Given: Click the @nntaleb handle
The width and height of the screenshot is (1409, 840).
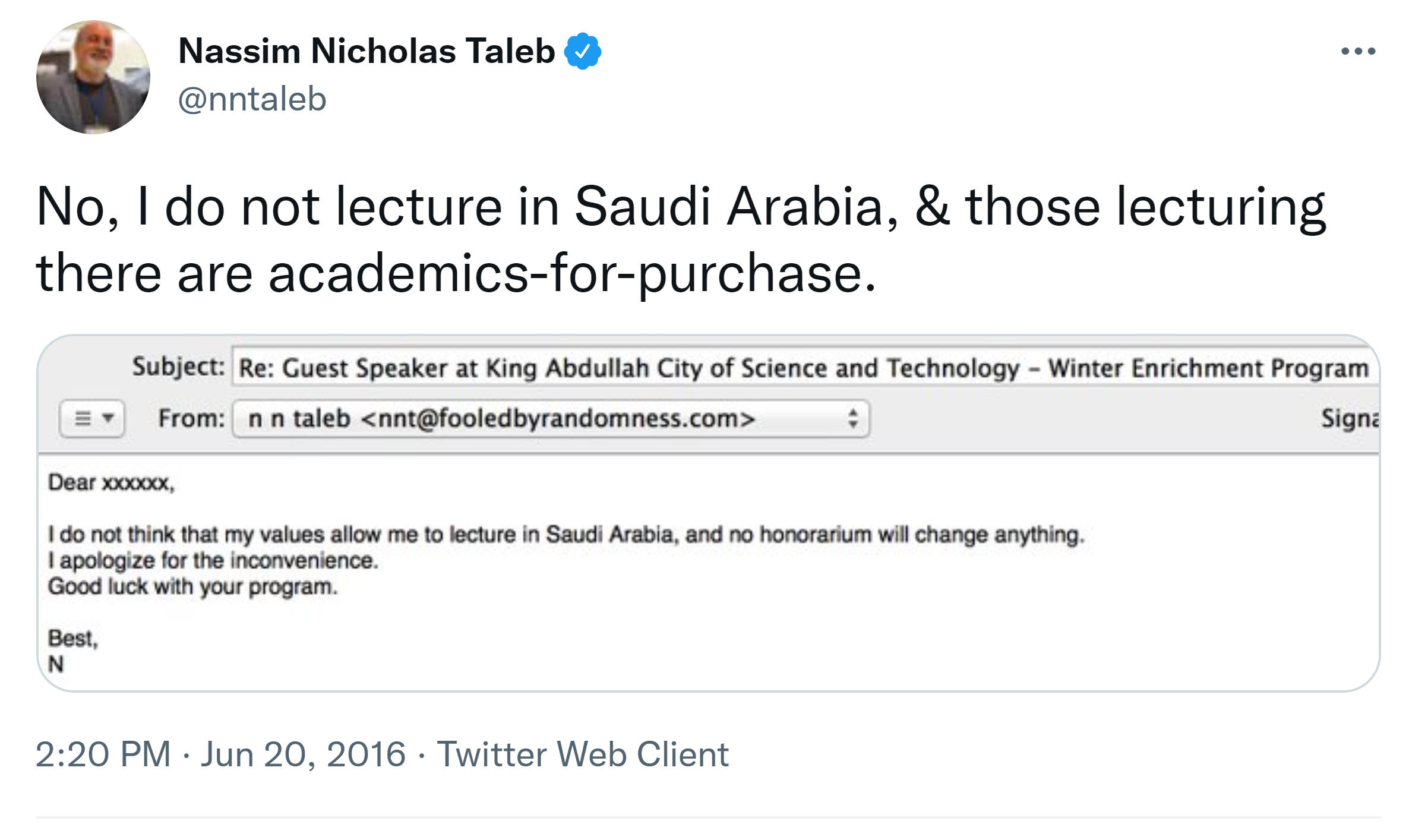Looking at the screenshot, I should pyautogui.click(x=252, y=99).
